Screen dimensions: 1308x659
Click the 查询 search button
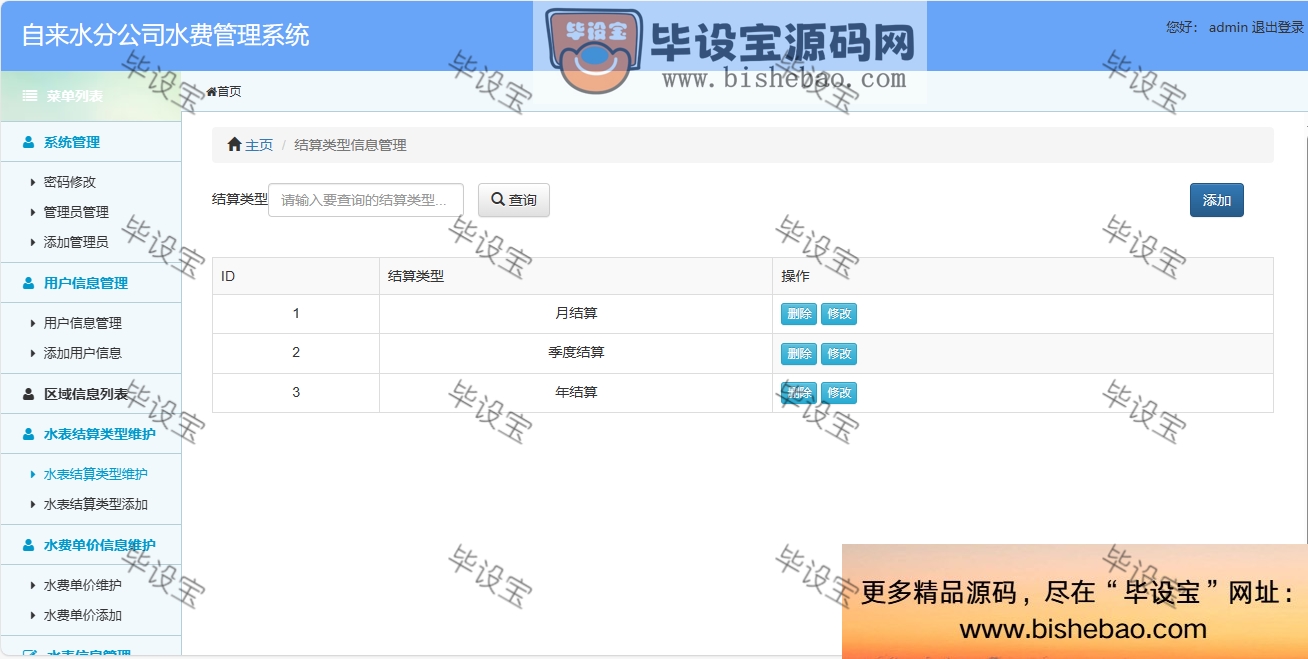pos(514,200)
